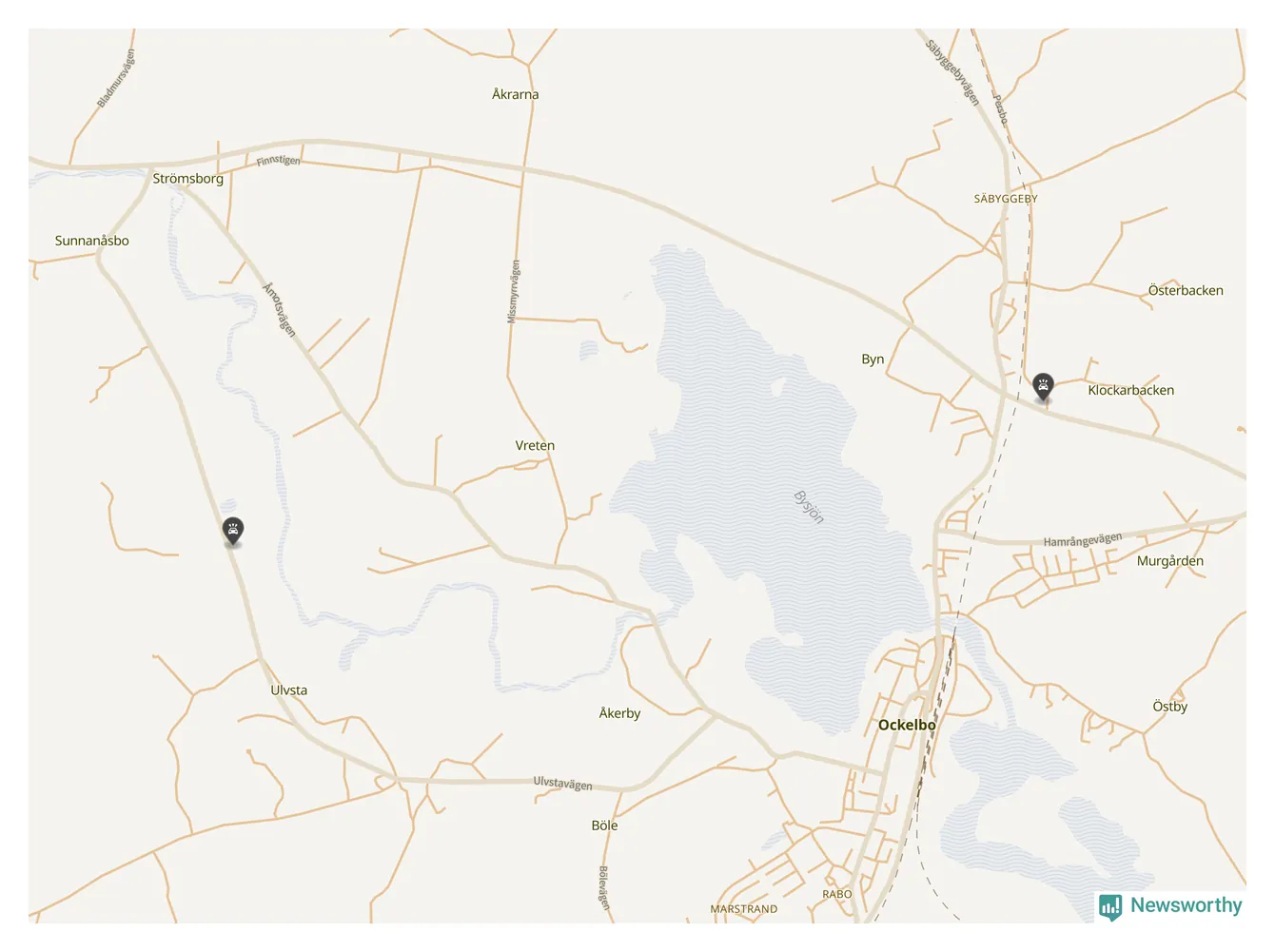This screenshot has height=952, width=1275.
Task: Select the Byn place label
Action: point(873,359)
